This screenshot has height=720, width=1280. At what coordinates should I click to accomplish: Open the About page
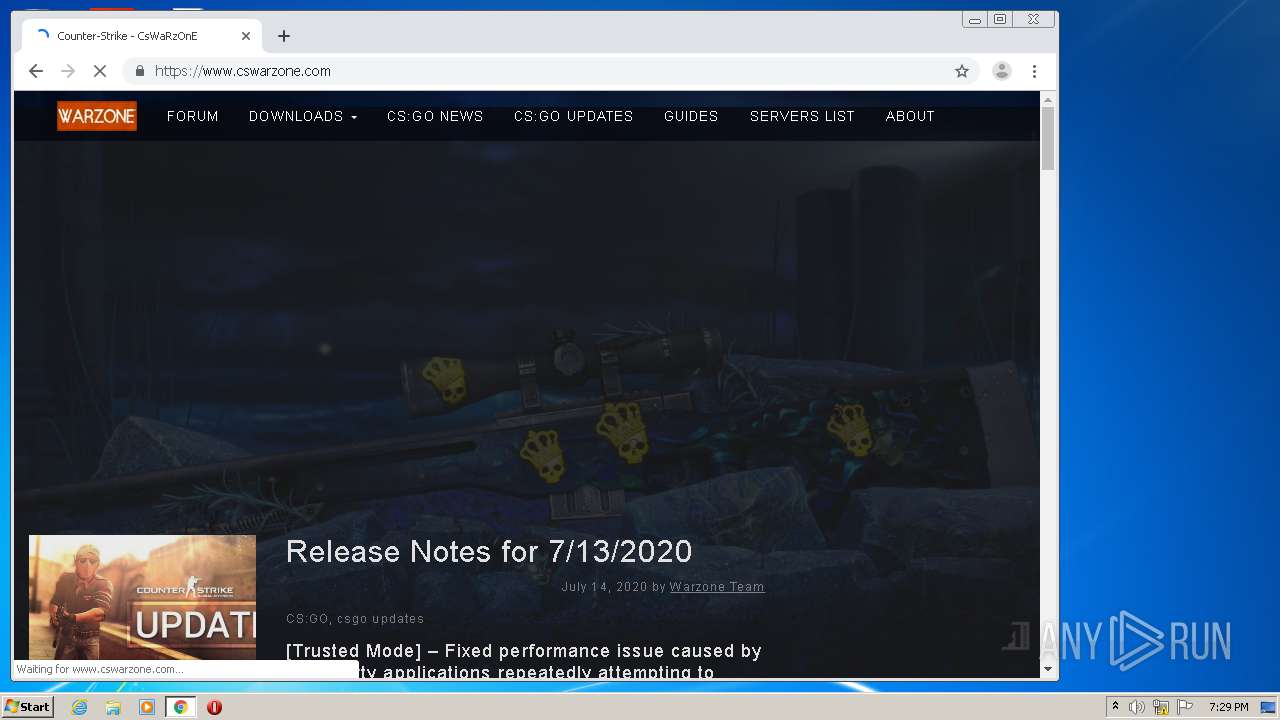tap(910, 116)
